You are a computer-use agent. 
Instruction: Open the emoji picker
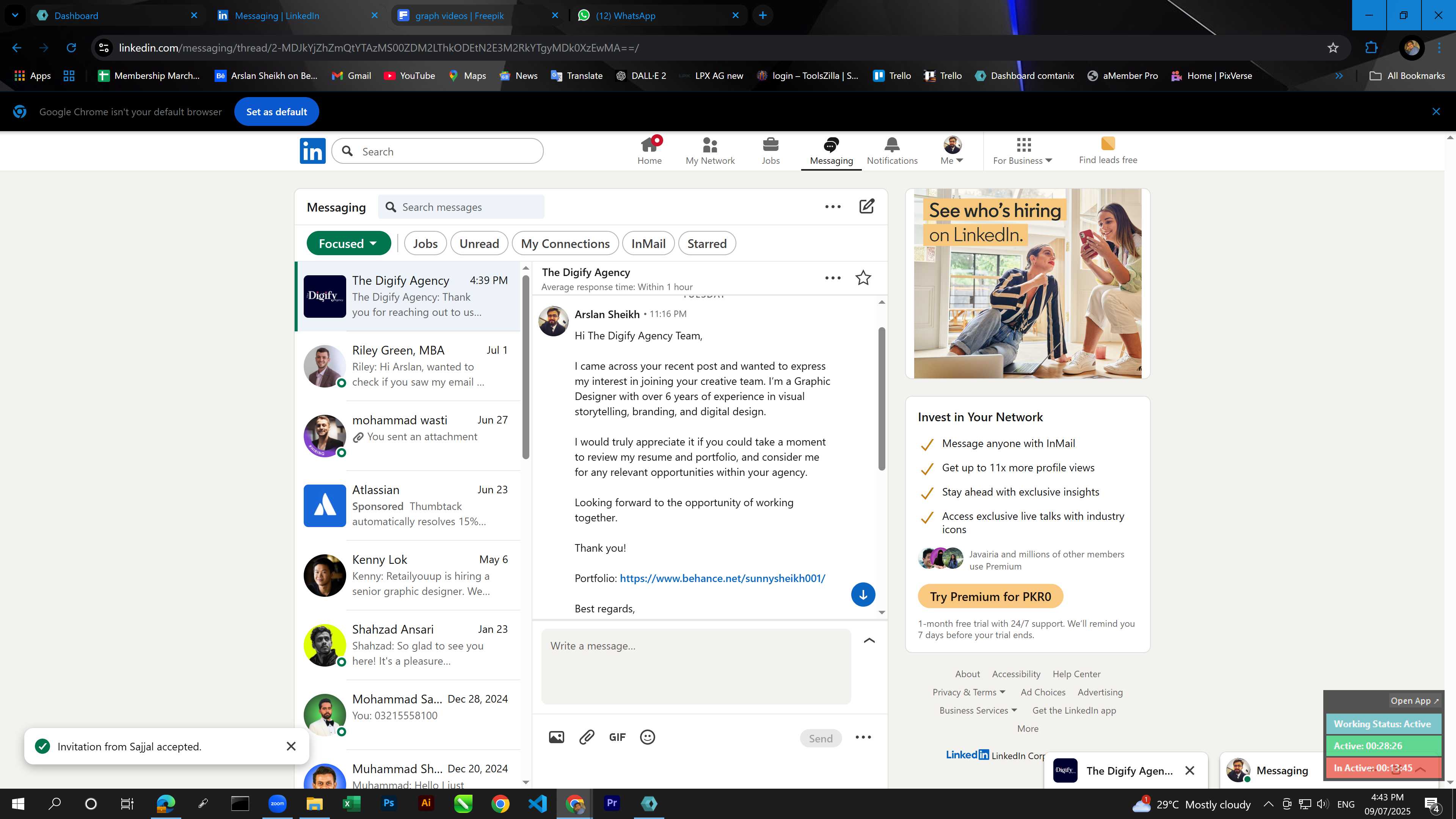(x=647, y=737)
